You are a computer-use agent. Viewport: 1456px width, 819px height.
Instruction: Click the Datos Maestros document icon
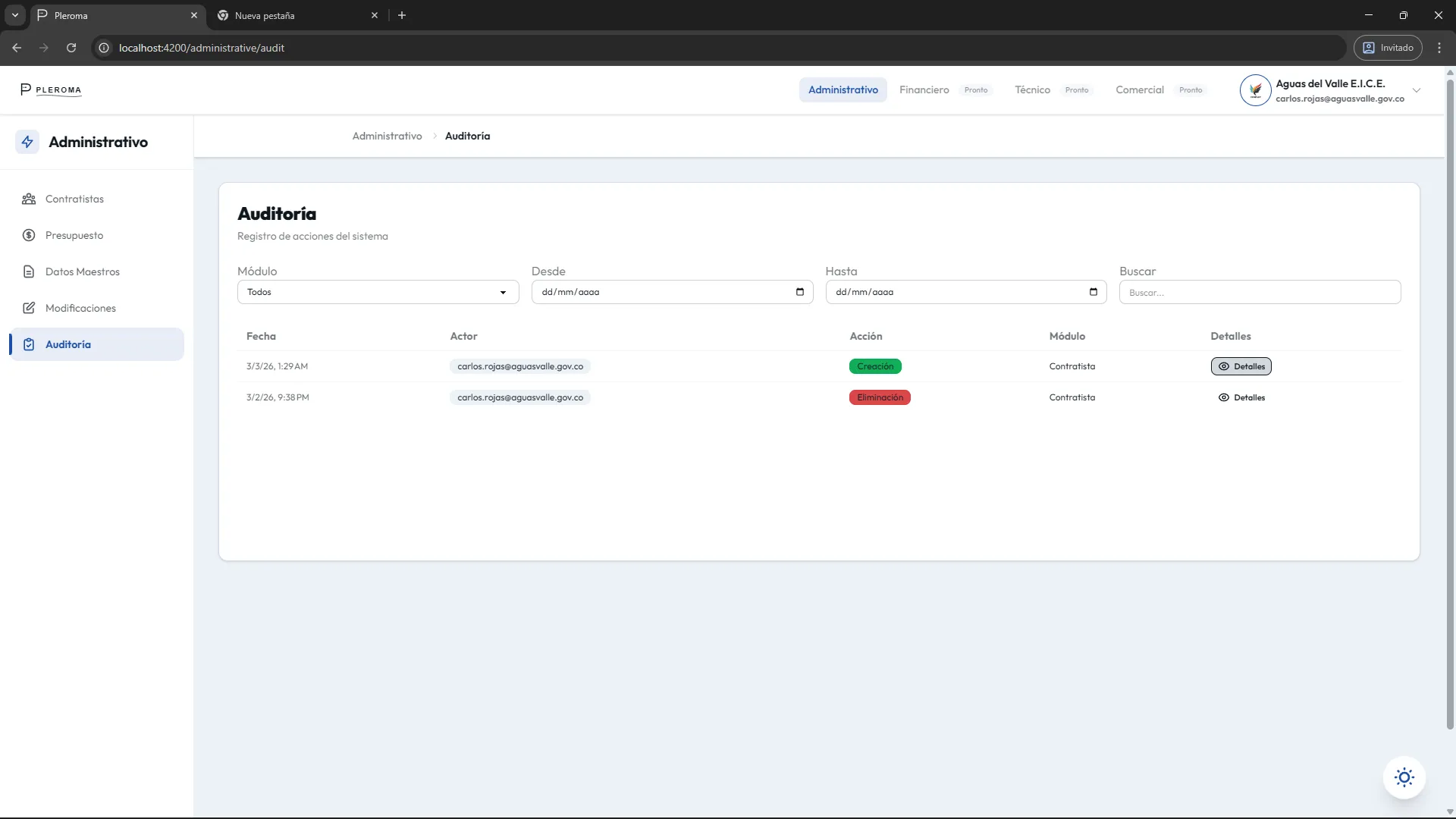pyautogui.click(x=29, y=271)
